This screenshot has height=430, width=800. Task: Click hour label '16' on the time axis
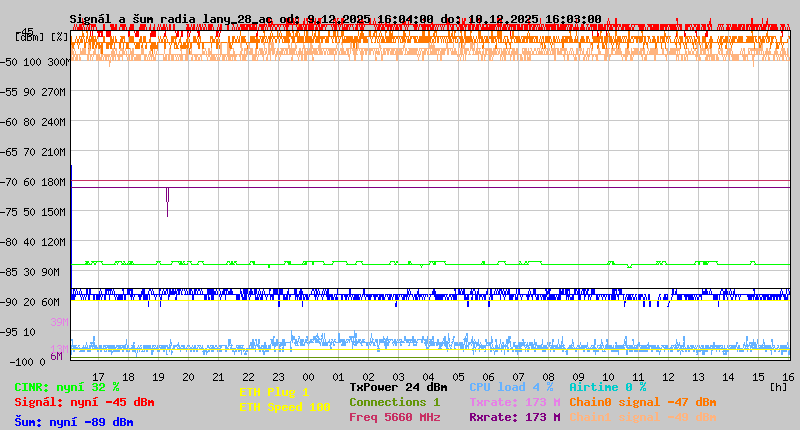click(x=788, y=377)
